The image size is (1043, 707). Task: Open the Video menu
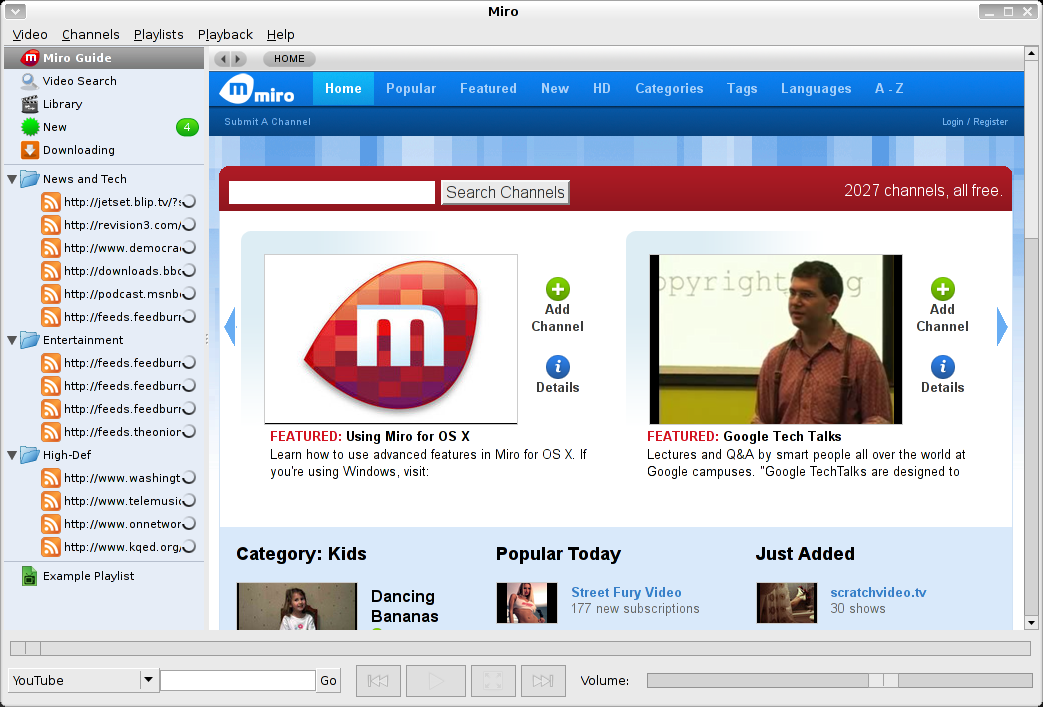30,35
